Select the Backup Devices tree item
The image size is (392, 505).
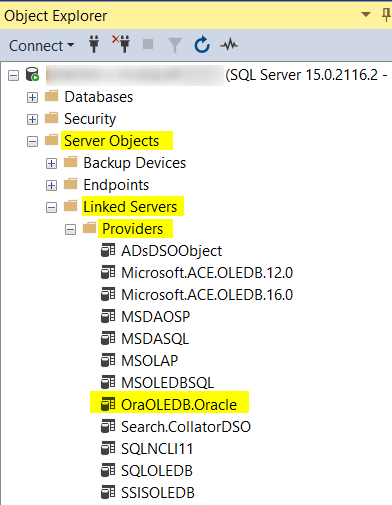tap(135, 163)
